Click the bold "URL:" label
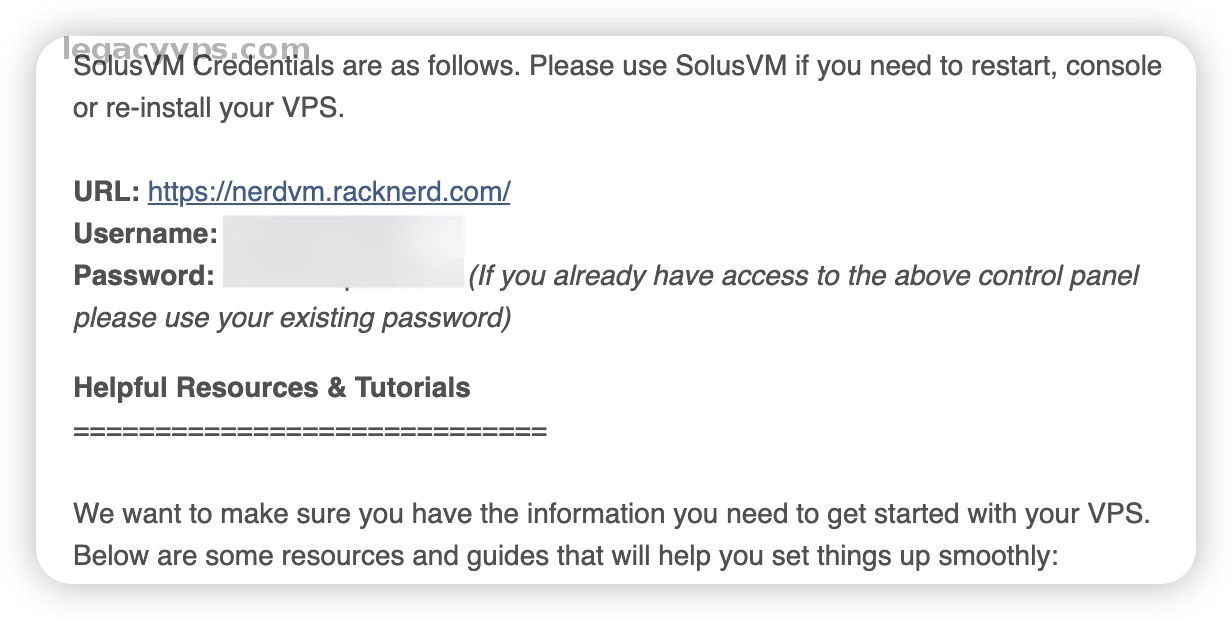Viewport: 1232px width, 620px height. [x=107, y=191]
